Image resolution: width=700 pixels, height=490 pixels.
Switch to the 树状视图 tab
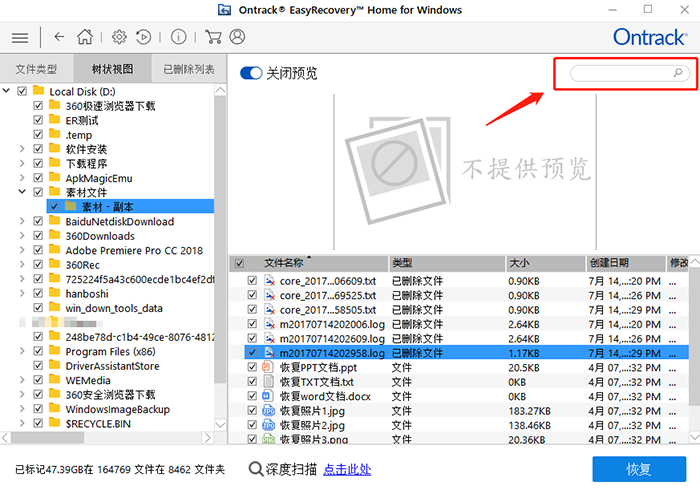[112, 69]
